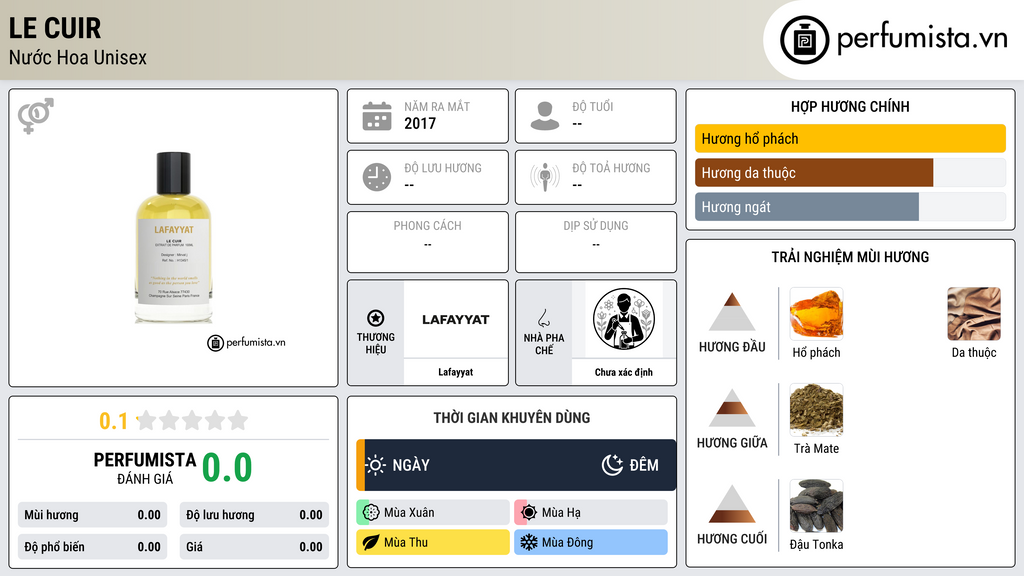Click the perfumista.vn site name text
The width and height of the screenshot is (1024, 576).
coord(922,39)
